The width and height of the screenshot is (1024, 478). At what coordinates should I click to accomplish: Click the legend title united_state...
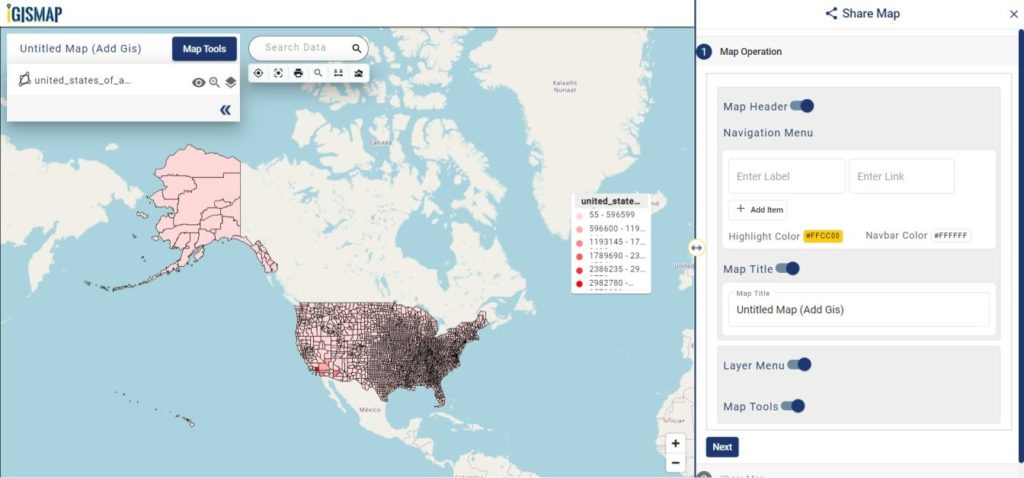pyautogui.click(x=611, y=201)
